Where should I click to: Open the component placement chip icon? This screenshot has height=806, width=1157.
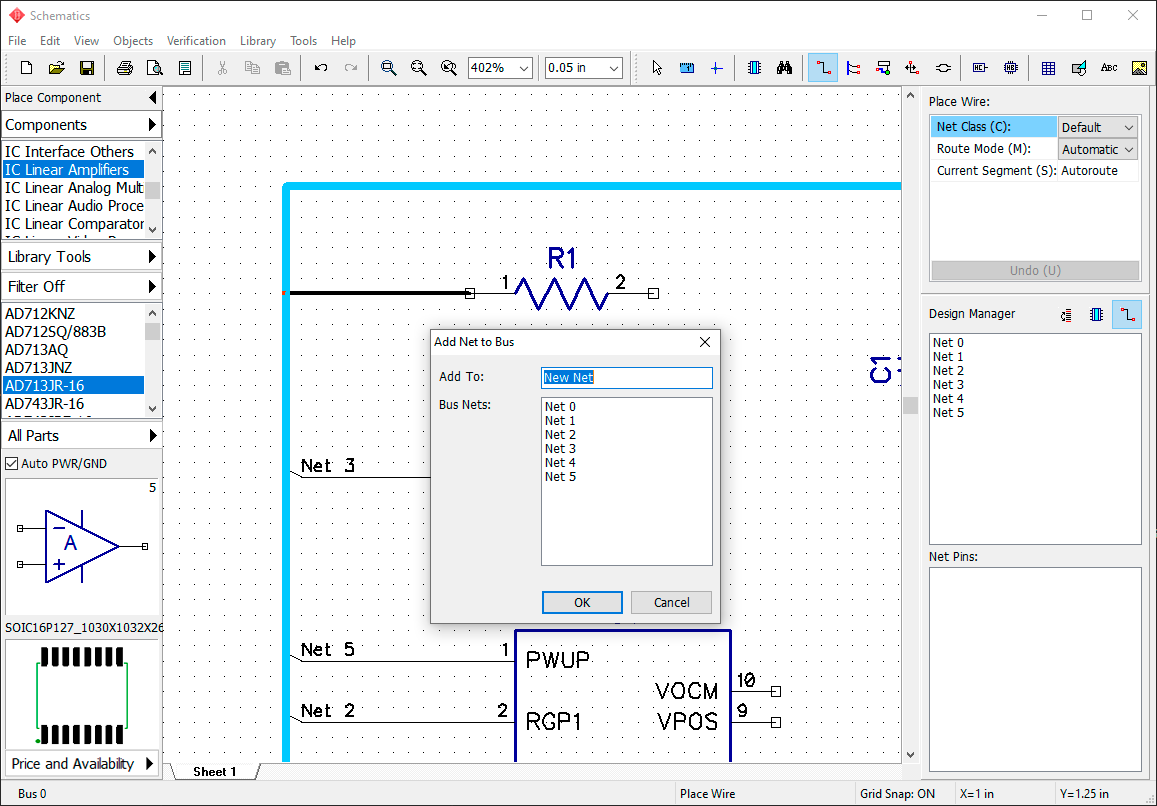point(754,68)
